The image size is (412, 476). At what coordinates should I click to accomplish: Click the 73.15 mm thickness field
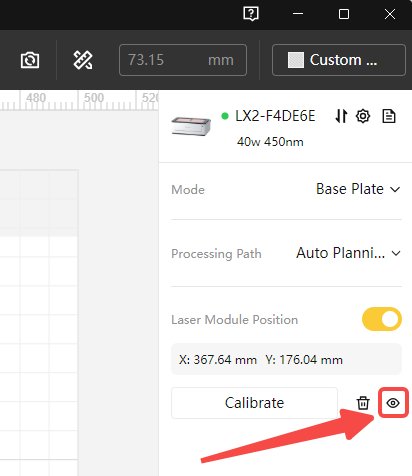[183, 60]
